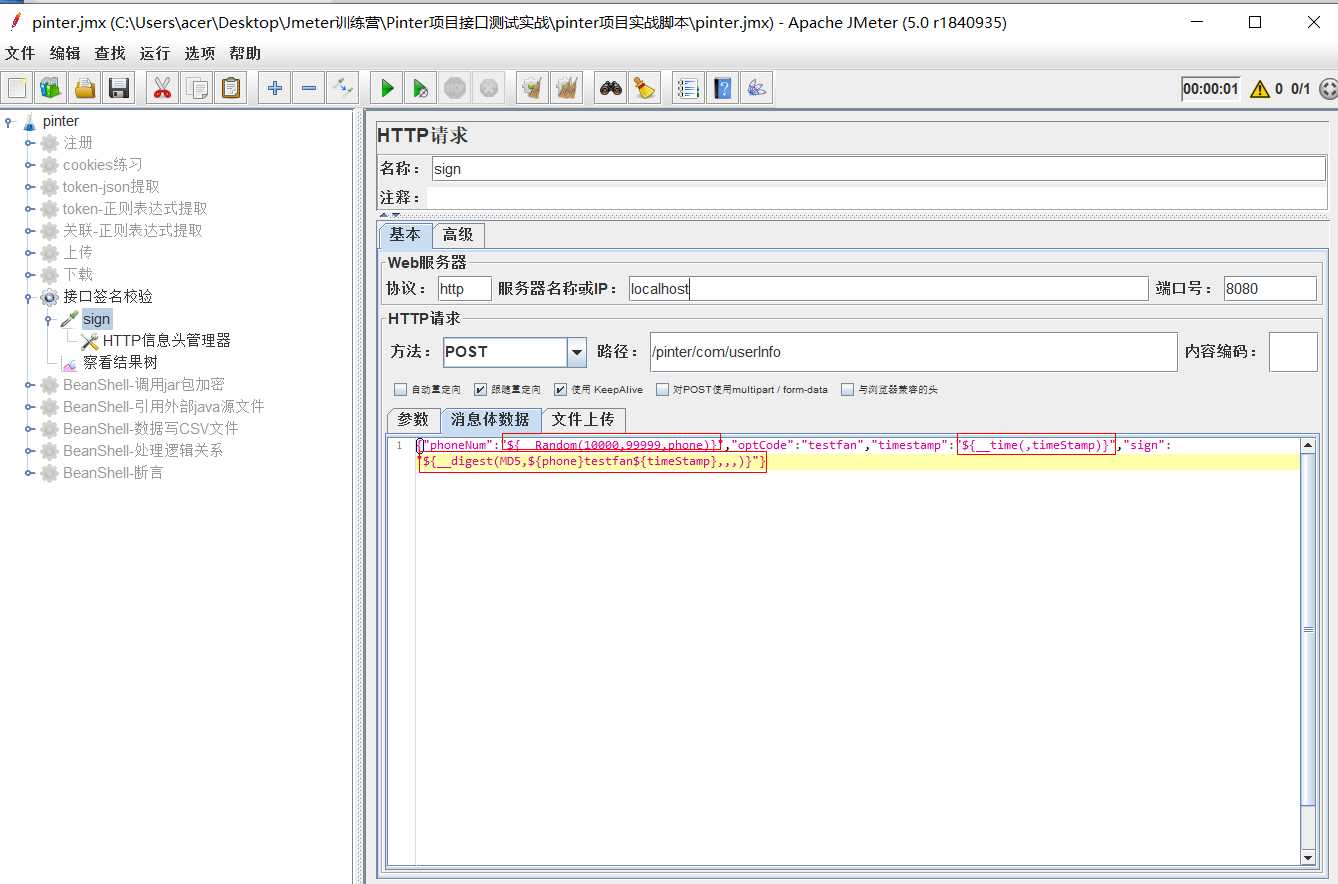Open the 文件 menu

point(20,53)
